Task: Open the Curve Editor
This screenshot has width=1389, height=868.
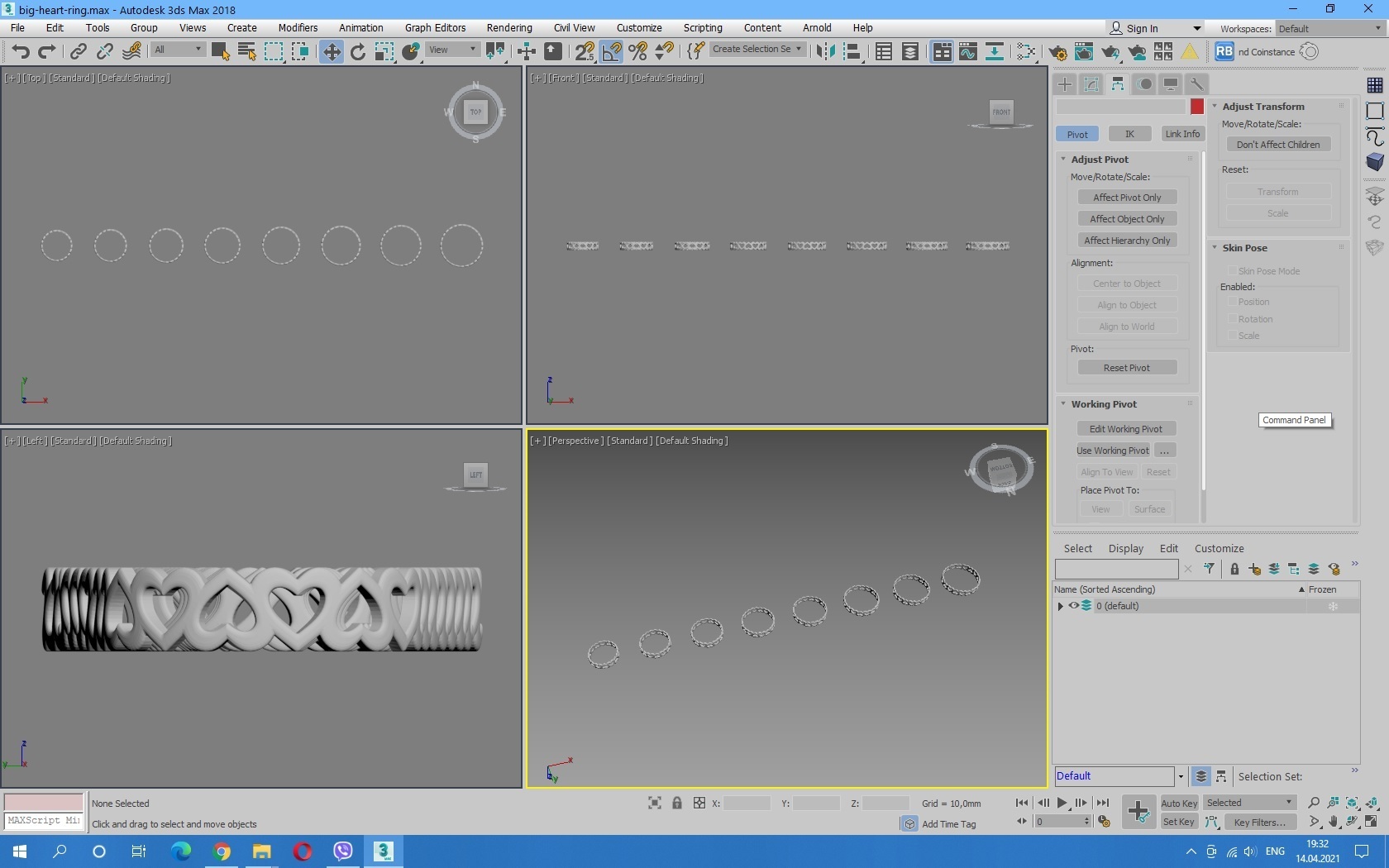Action: [968, 52]
